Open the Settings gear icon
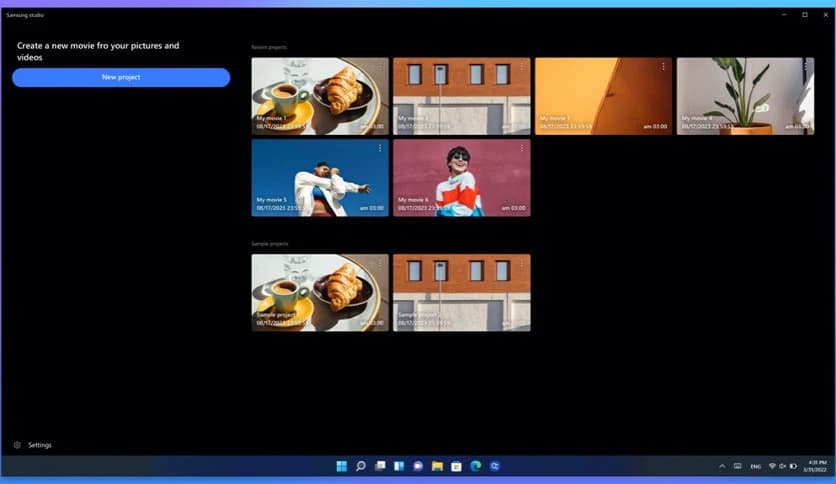Viewport: 836px width, 484px height. pyautogui.click(x=17, y=445)
